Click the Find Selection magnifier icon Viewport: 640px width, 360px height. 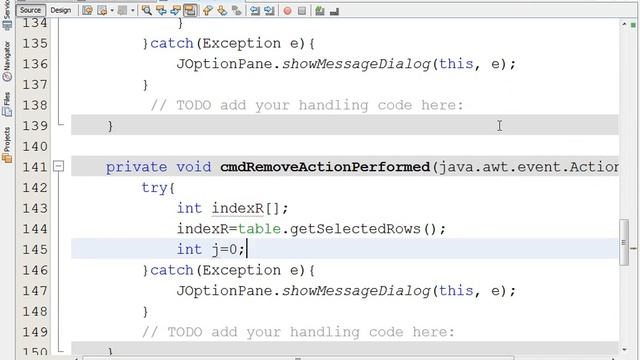(147, 11)
